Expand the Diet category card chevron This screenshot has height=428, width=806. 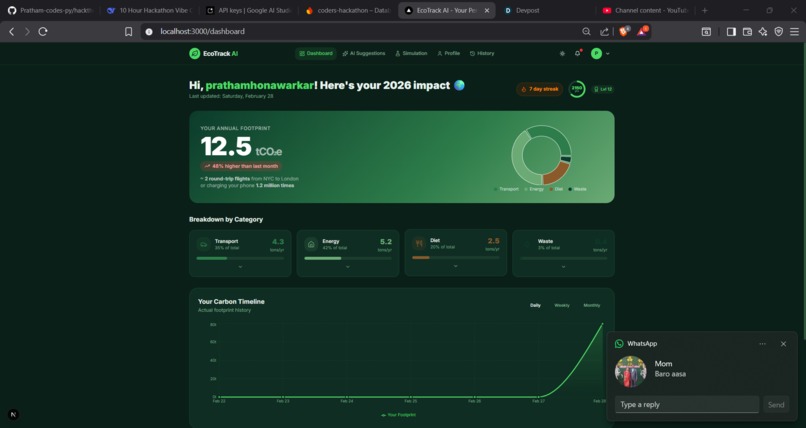coord(455,266)
